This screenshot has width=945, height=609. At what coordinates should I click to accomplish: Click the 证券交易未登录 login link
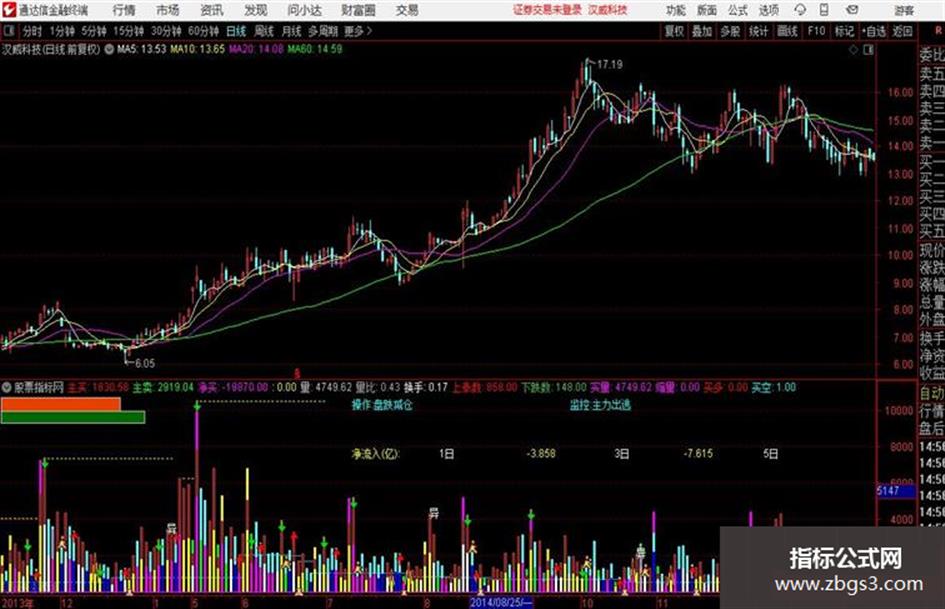[x=547, y=10]
